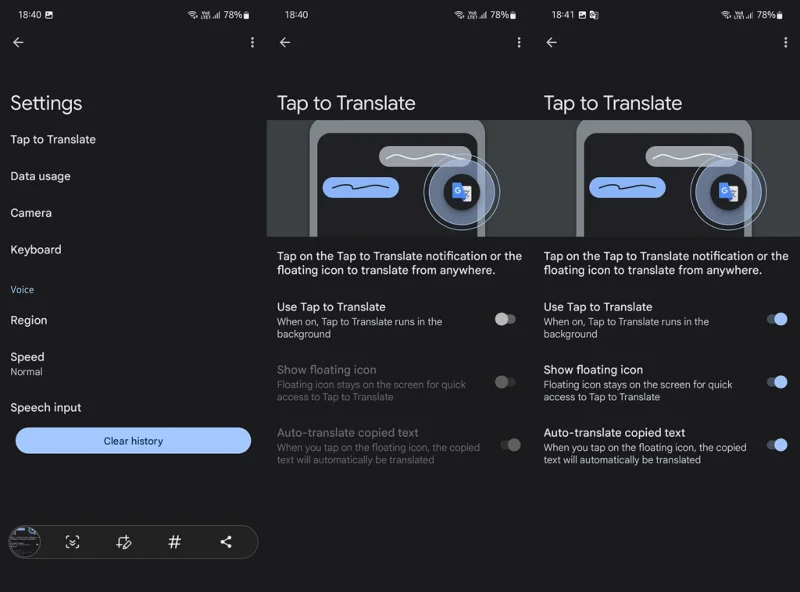Open the overflow menu on the Settings screen
Viewport: 800px width, 592px height.
(252, 42)
